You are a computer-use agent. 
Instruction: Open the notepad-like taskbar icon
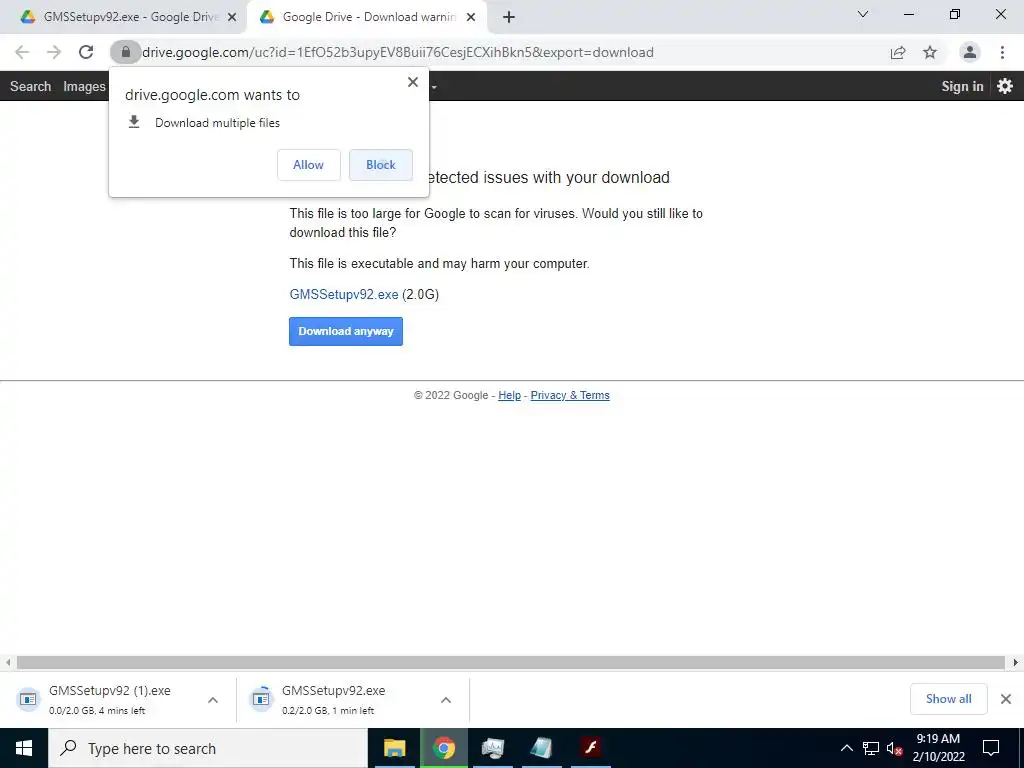[541, 748]
